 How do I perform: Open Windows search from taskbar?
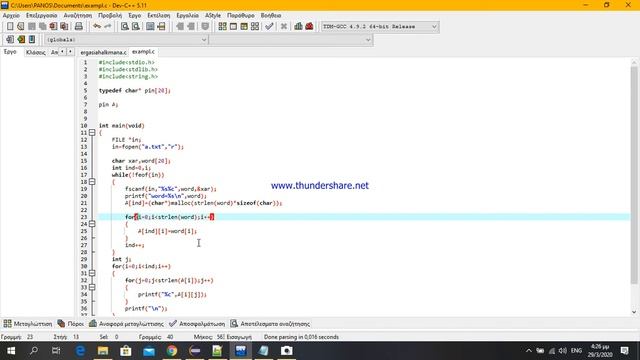34,351
